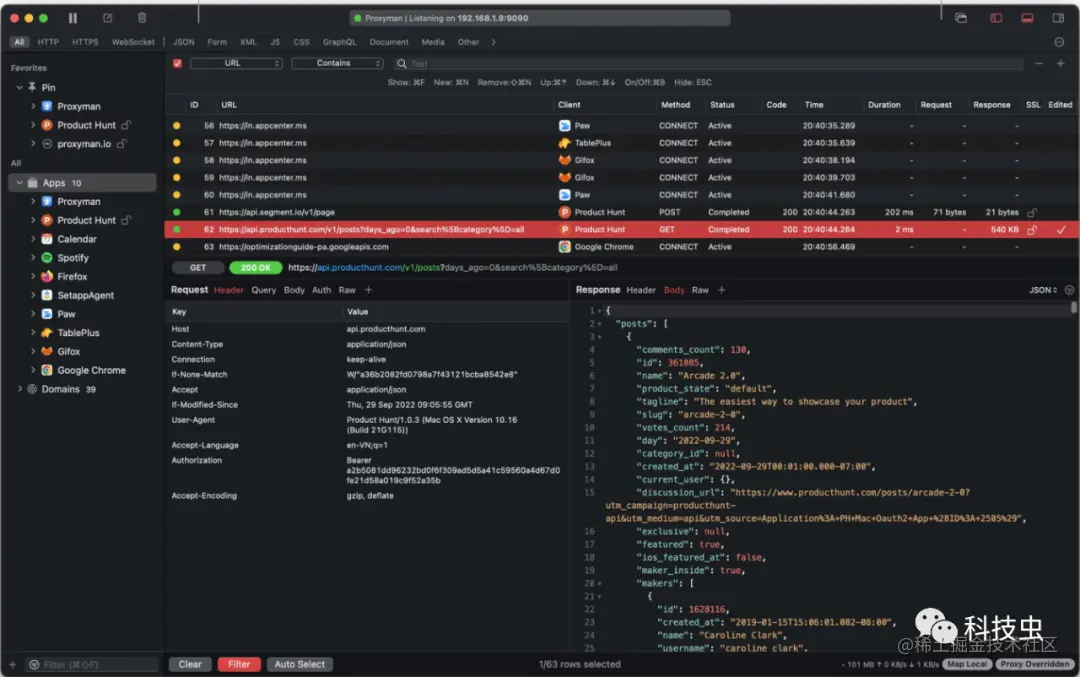This screenshot has height=677, width=1080.
Task: Select the GraphQL filter tab
Action: (x=340, y=42)
